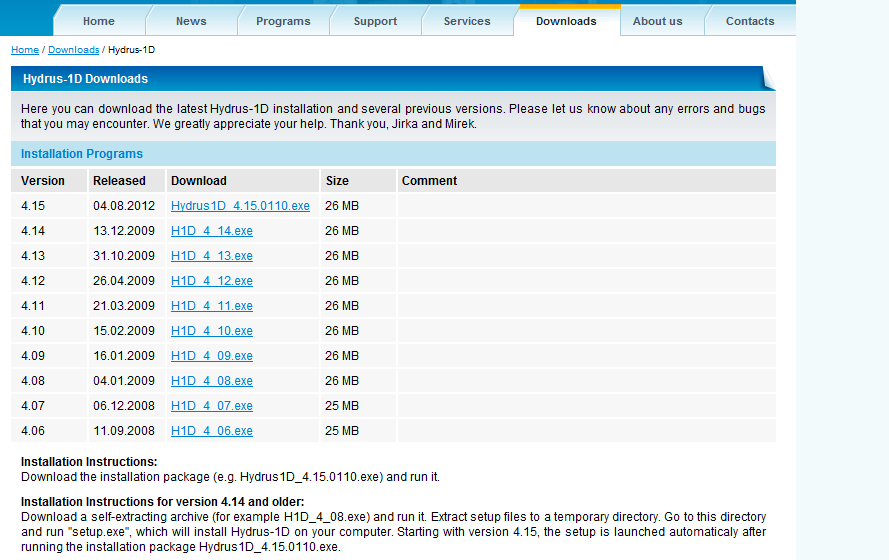Switch to the News tab
The width and height of the screenshot is (889, 560).
pos(191,21)
